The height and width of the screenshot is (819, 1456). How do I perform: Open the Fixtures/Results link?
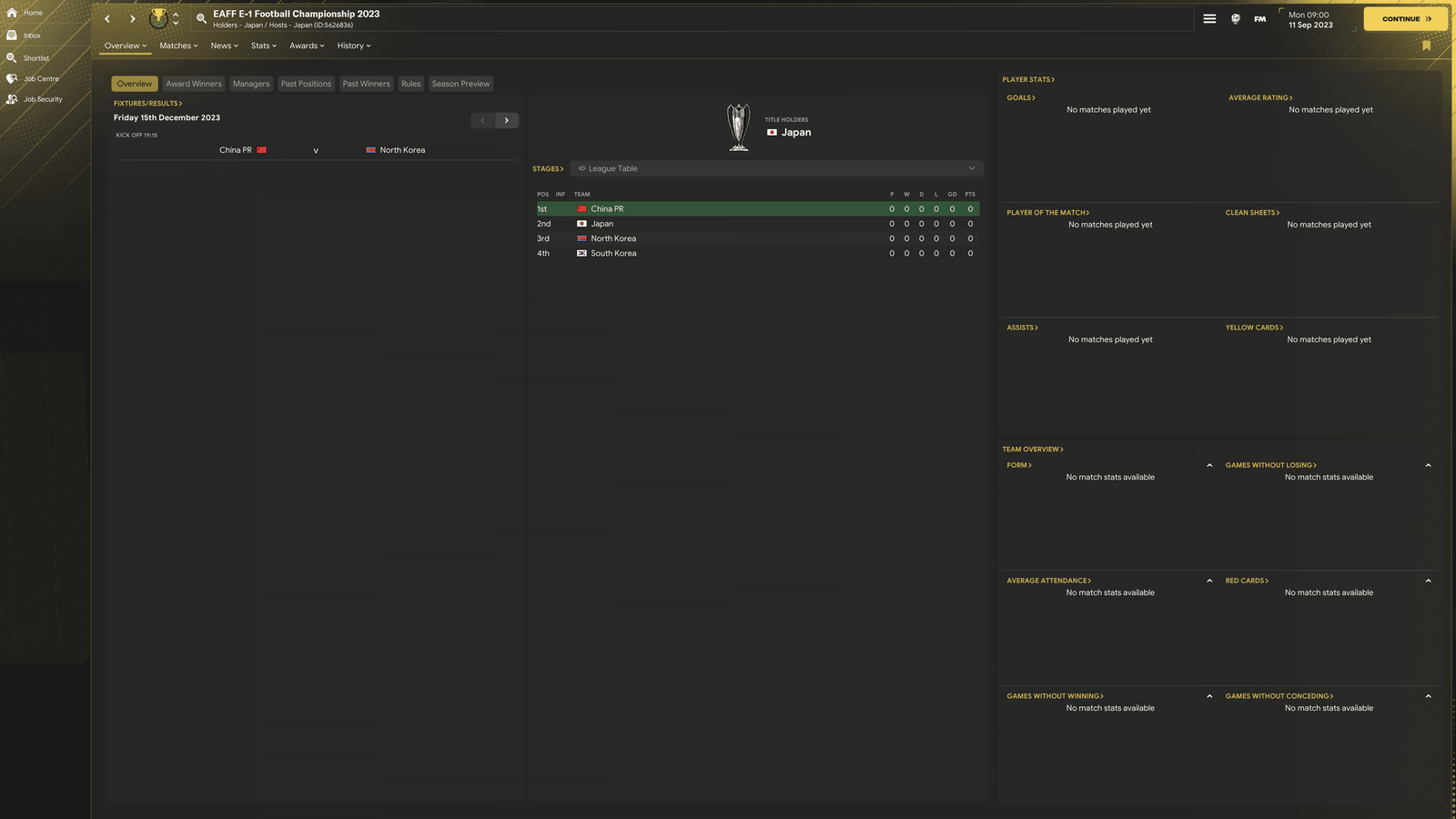(x=147, y=103)
